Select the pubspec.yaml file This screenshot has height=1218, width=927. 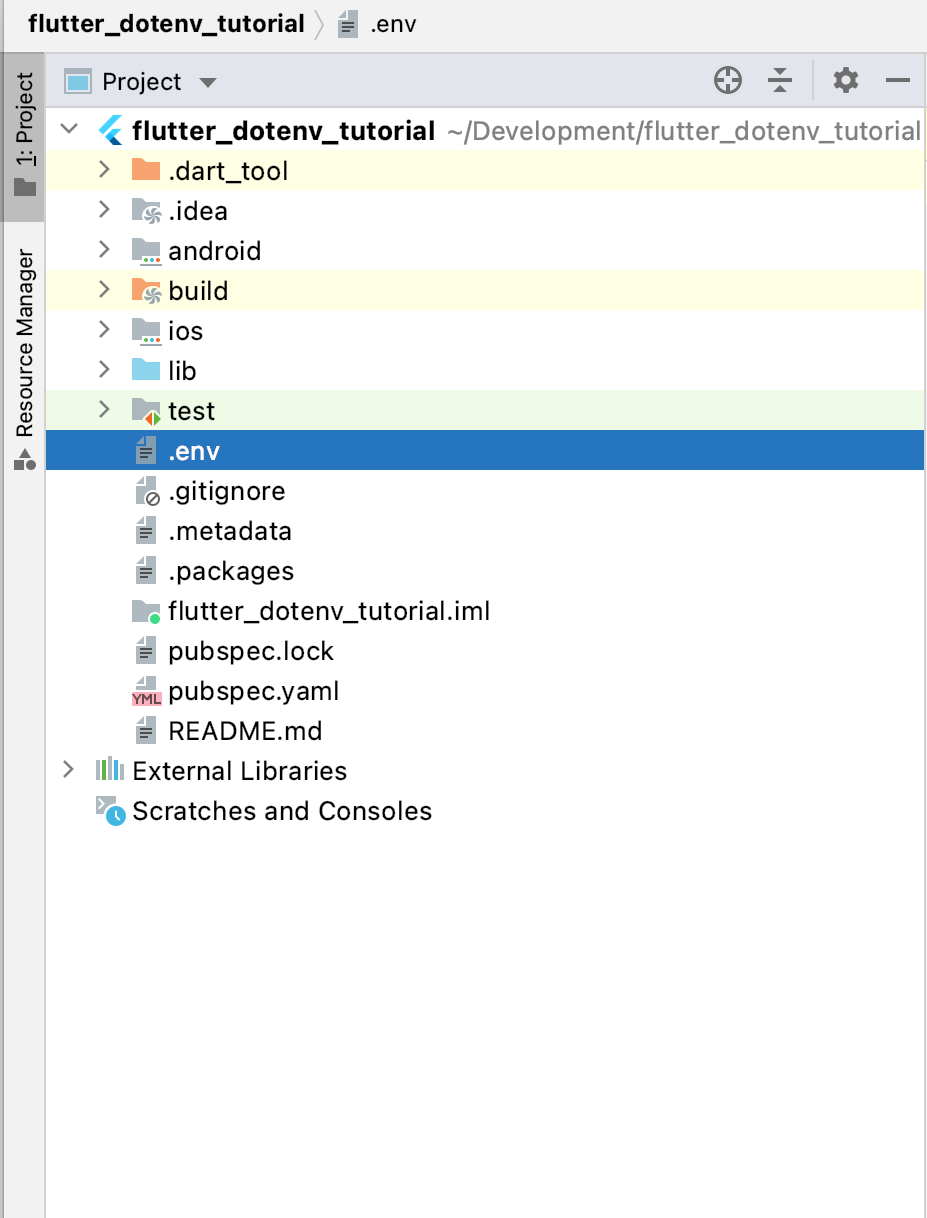coord(254,691)
